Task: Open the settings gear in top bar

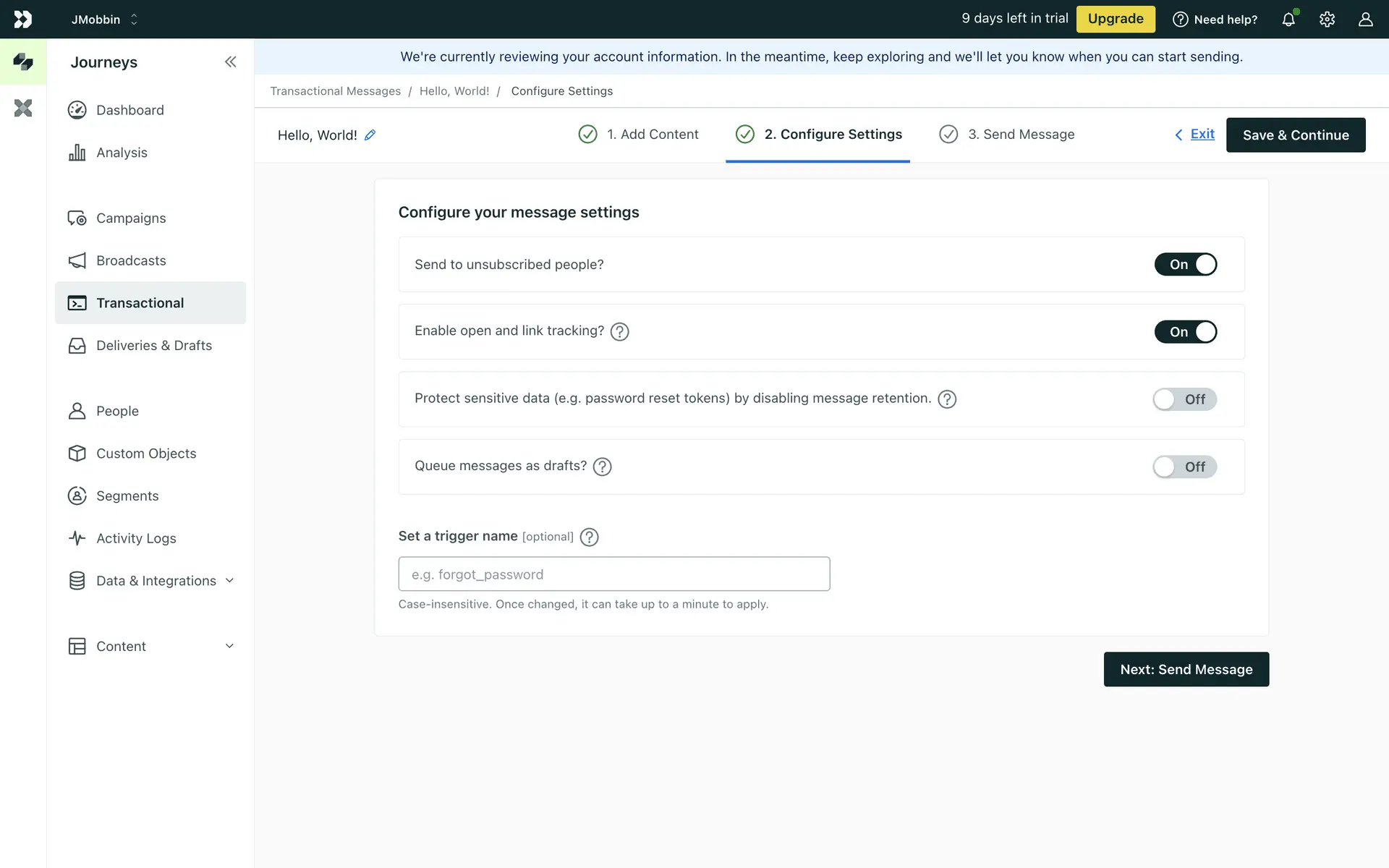Action: [1327, 20]
